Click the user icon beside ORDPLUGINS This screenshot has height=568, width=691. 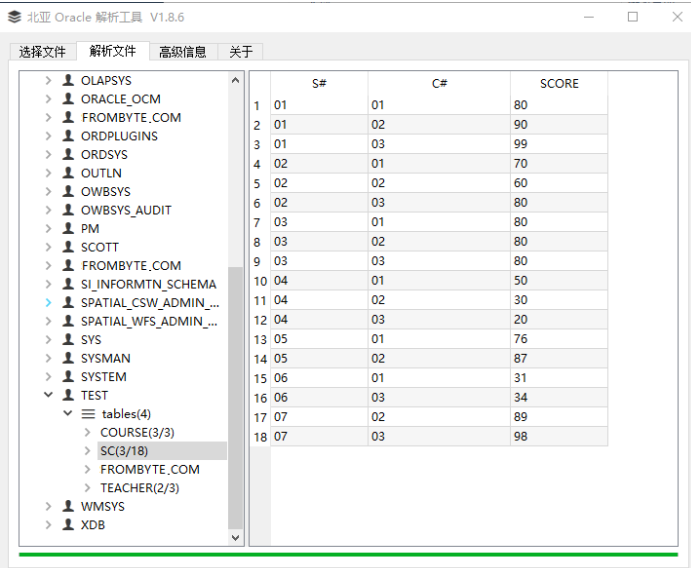(68, 136)
